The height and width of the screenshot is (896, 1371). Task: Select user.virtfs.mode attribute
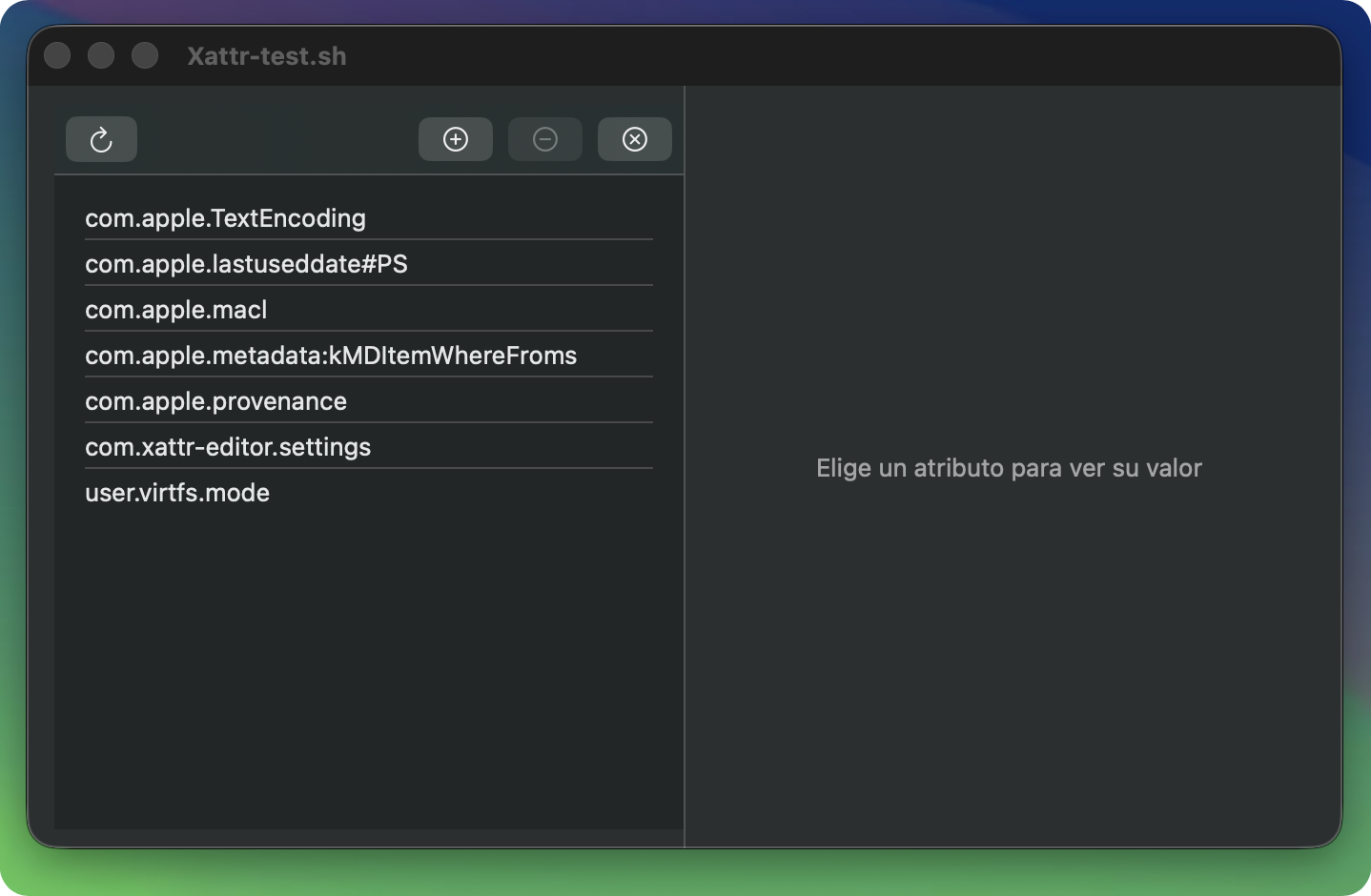177,493
